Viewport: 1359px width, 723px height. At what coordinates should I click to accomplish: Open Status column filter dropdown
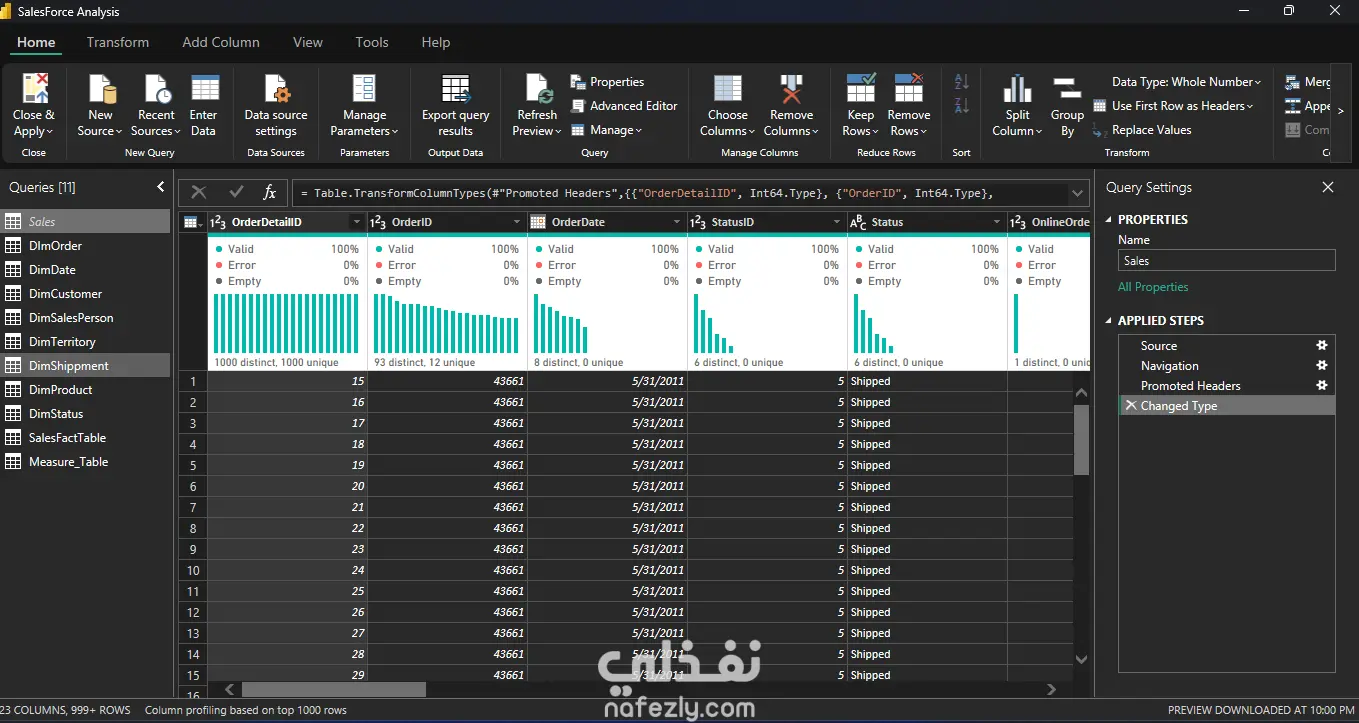997,222
